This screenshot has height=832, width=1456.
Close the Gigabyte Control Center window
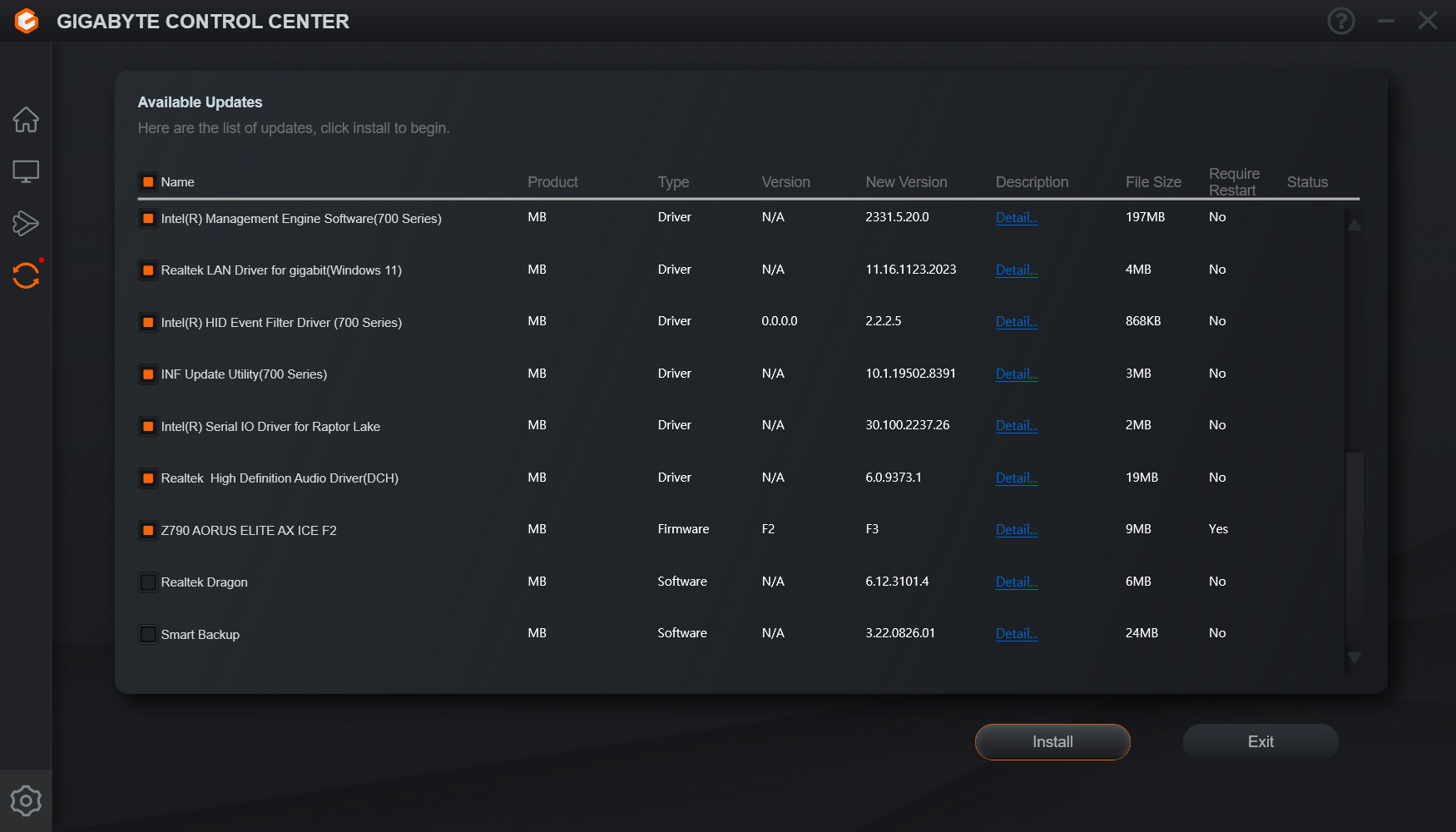coord(1428,21)
